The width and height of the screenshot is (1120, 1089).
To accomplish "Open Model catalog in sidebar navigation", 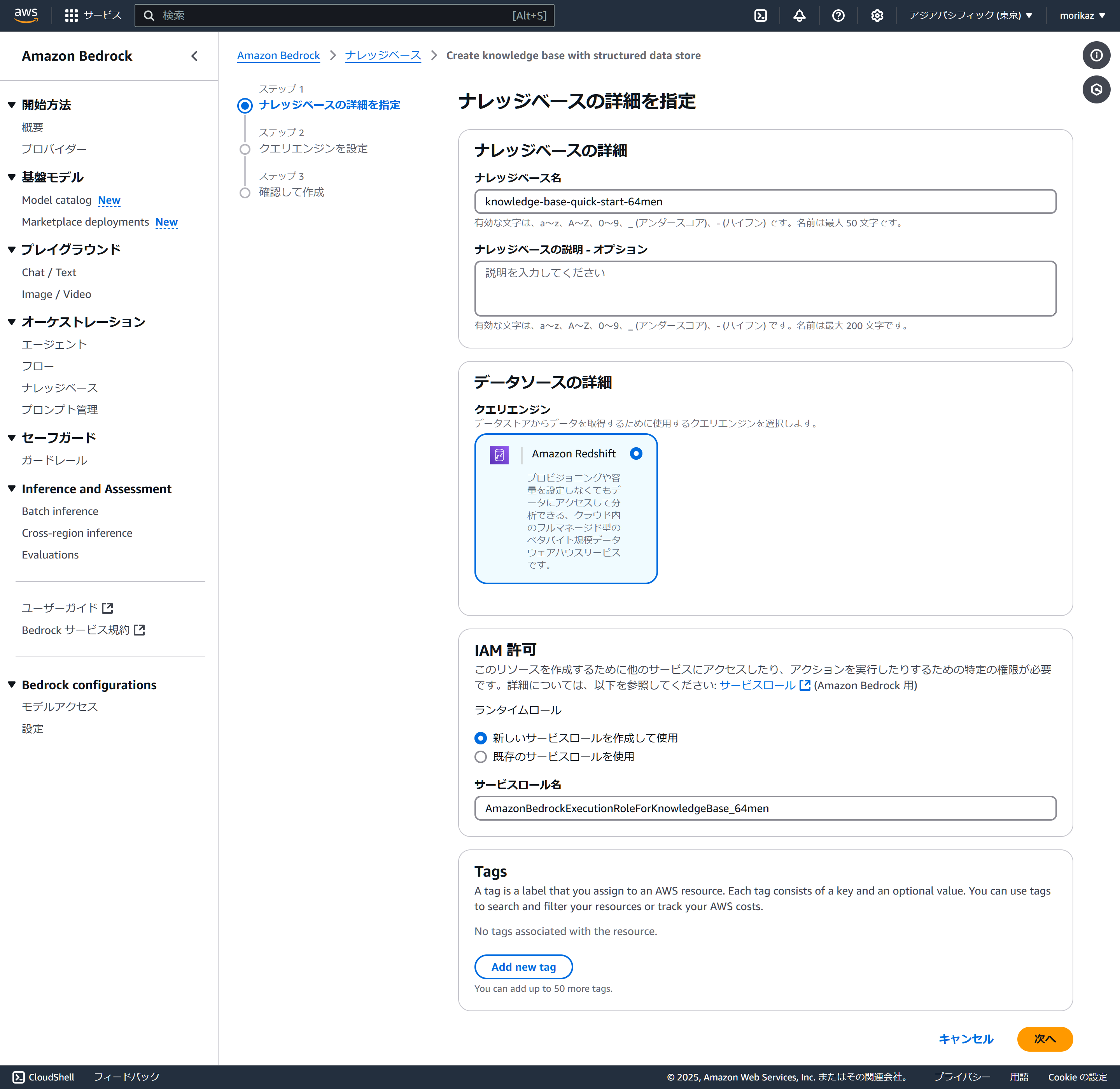I will pyautogui.click(x=56, y=200).
